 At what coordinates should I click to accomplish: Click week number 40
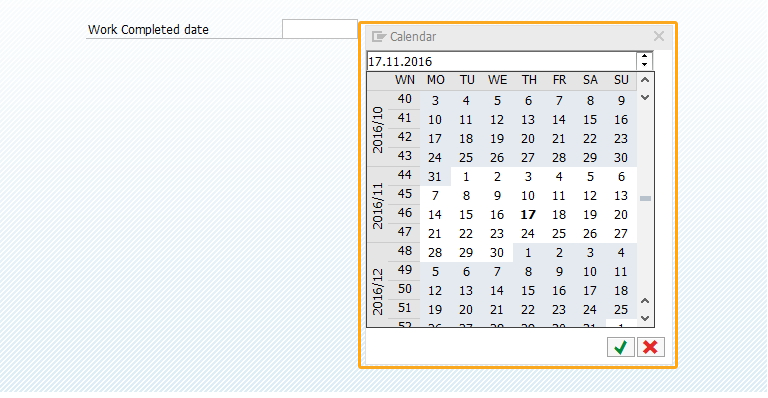[405, 99]
